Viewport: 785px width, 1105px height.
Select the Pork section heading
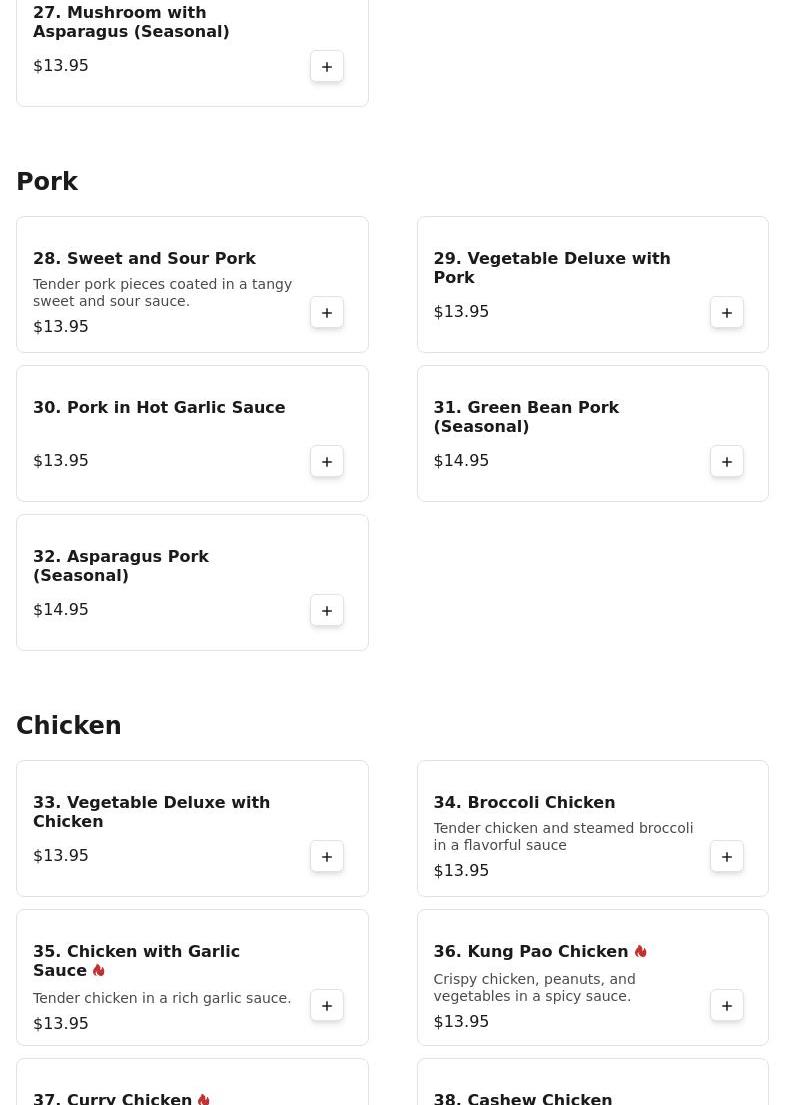(47, 182)
